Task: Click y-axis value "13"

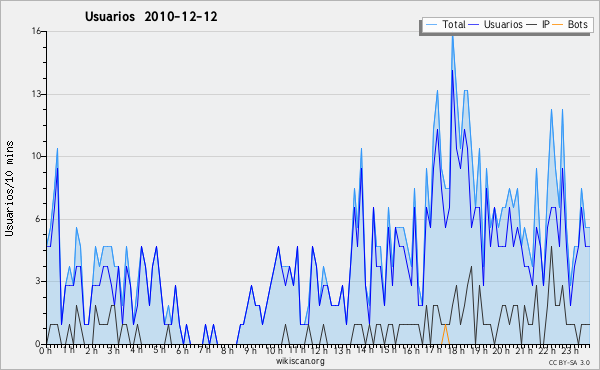Action: [36, 94]
